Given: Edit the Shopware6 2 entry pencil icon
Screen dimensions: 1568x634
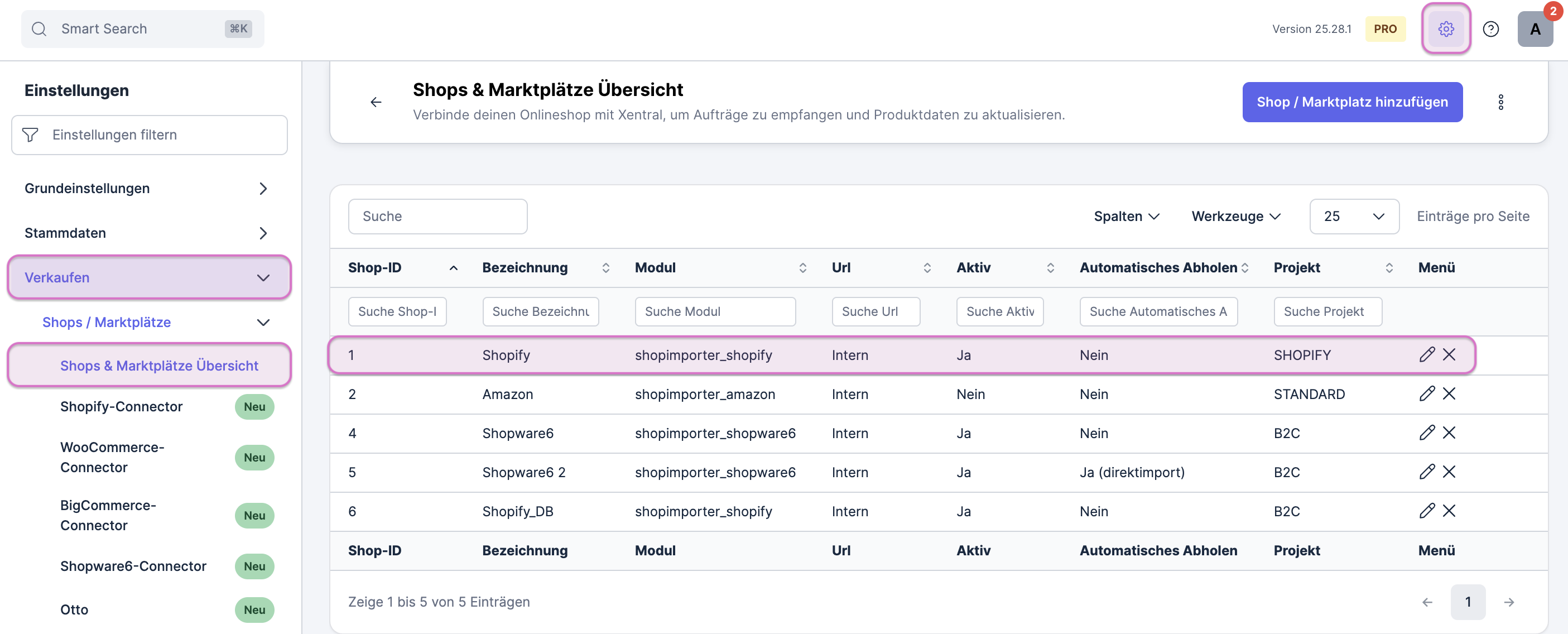Looking at the screenshot, I should click(x=1427, y=472).
